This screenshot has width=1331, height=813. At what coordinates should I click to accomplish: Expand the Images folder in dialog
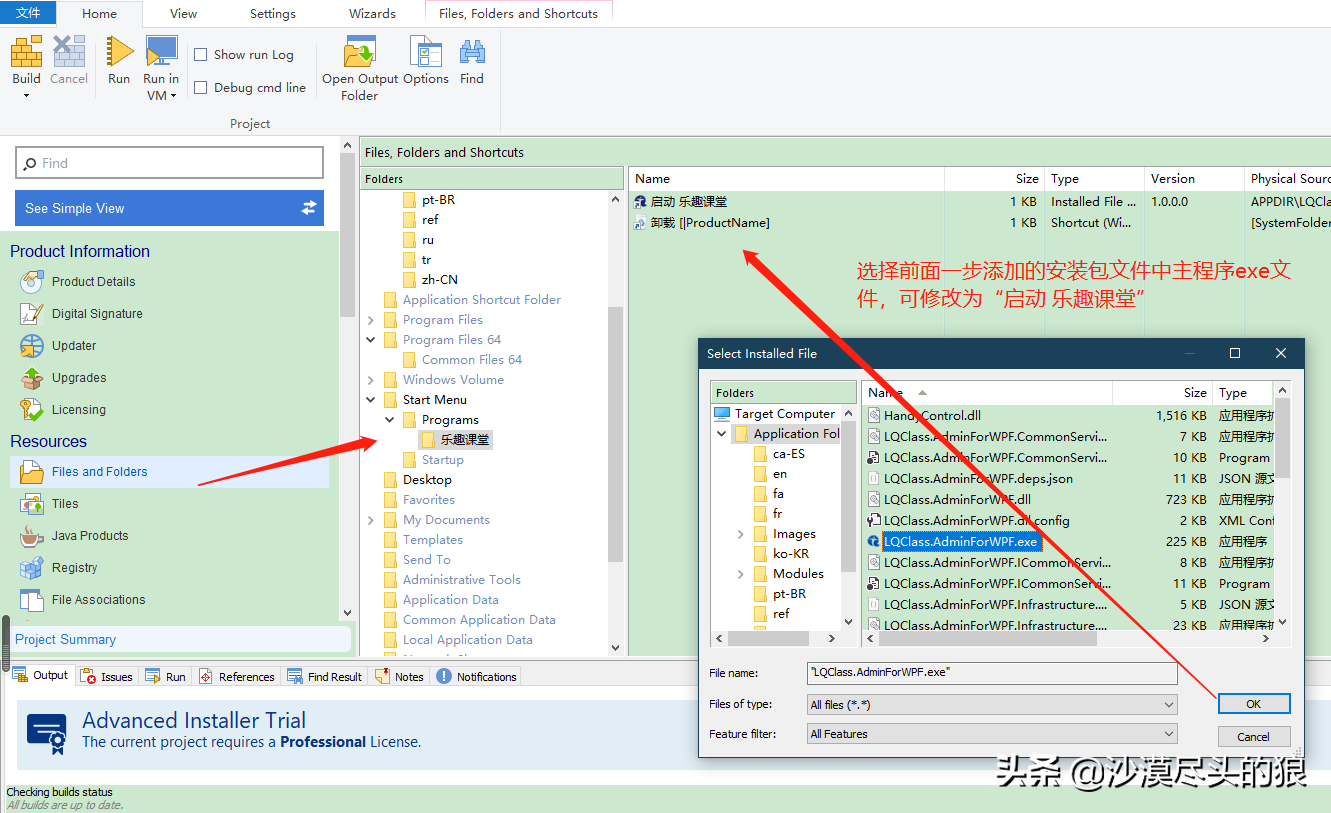[741, 534]
